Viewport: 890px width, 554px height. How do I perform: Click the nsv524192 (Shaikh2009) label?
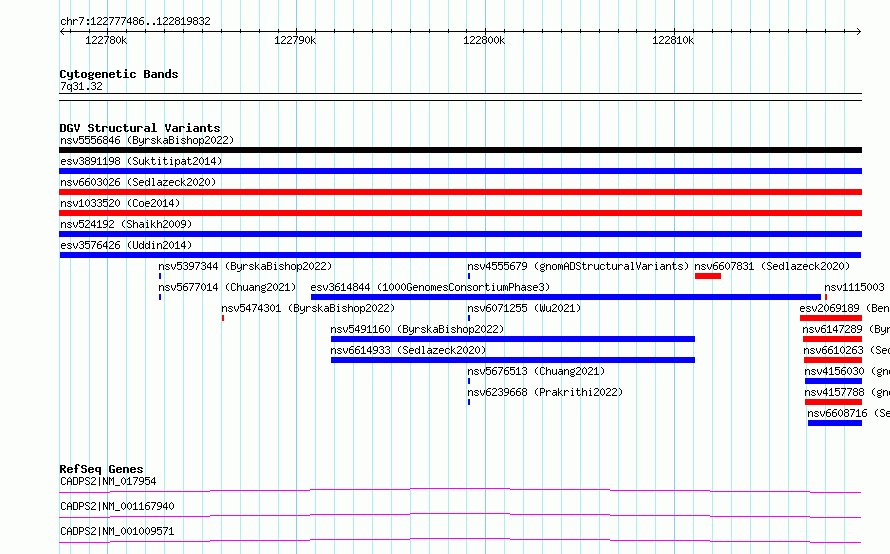pos(126,224)
